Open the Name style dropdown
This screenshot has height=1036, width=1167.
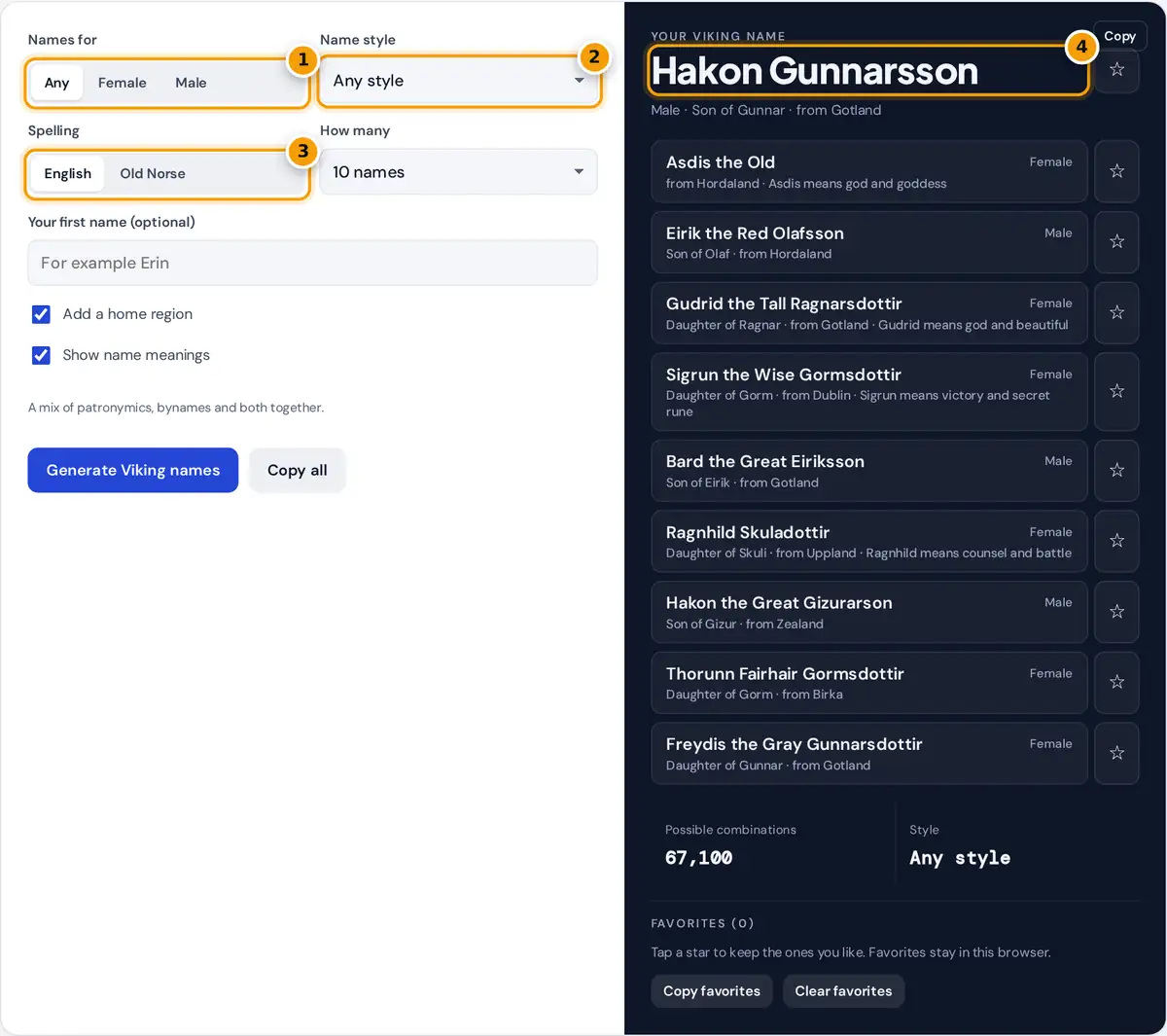pyautogui.click(x=458, y=81)
